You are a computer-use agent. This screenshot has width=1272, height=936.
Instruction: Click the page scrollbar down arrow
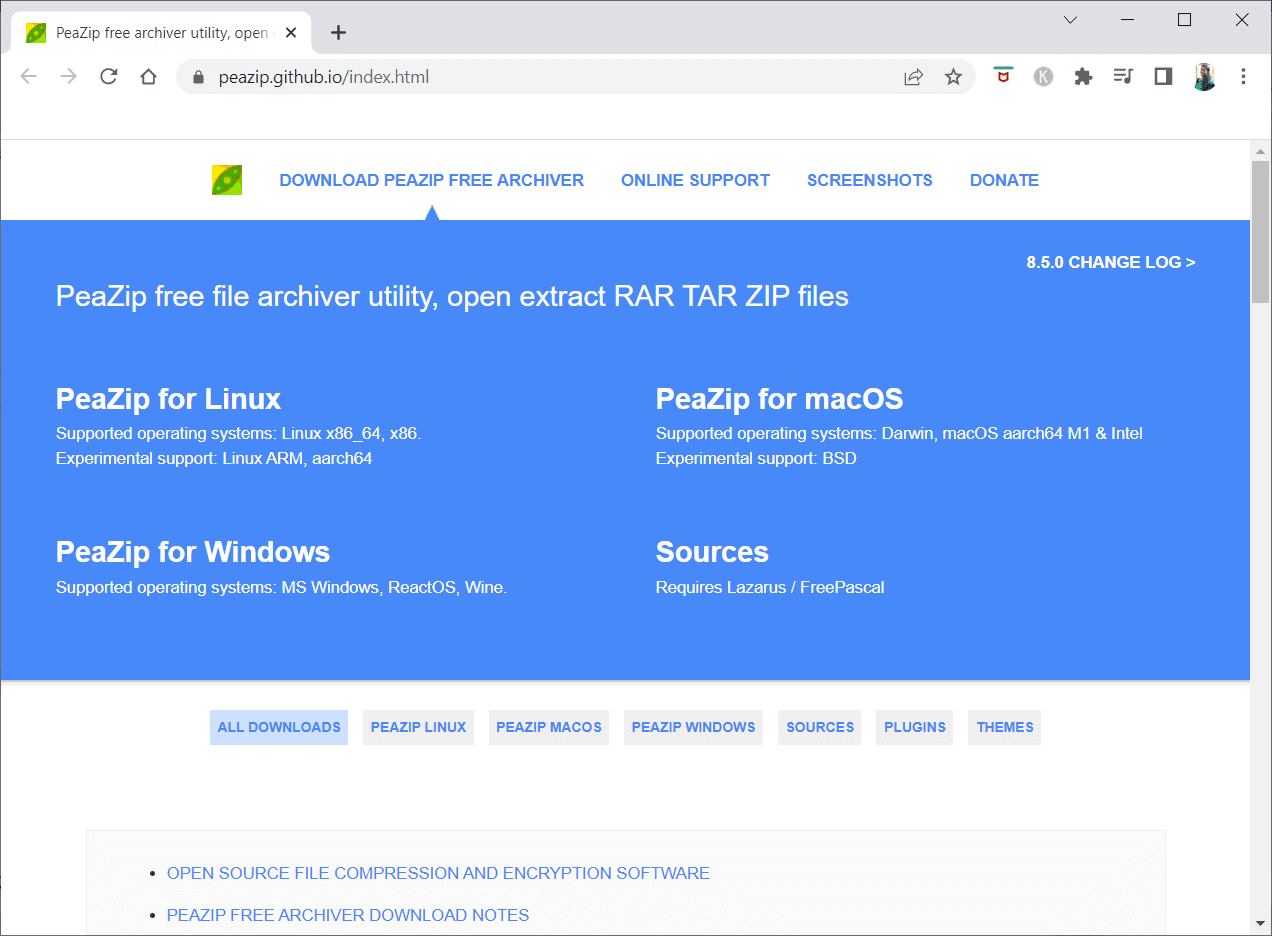1260,922
